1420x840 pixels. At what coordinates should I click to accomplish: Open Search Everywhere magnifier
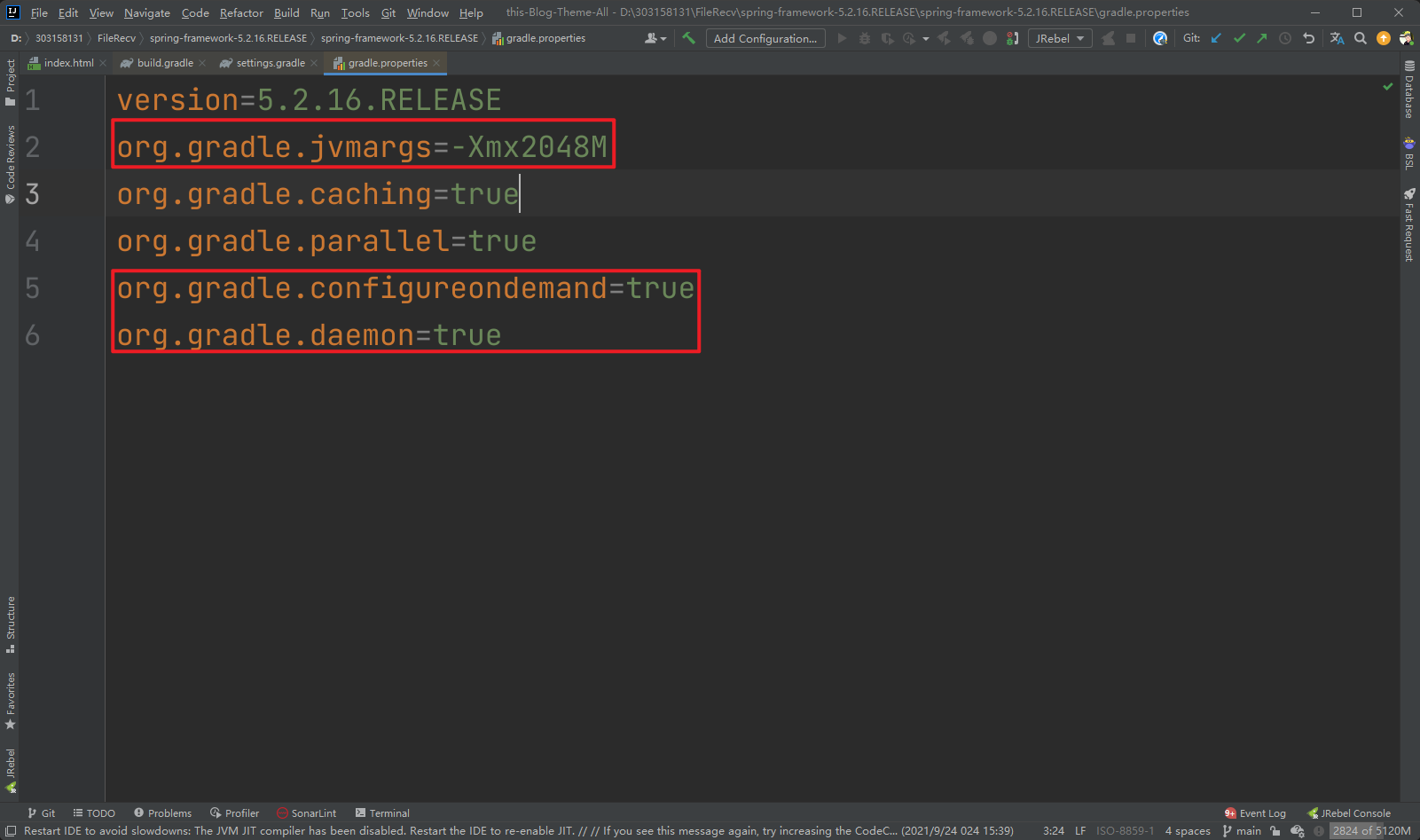[1361, 38]
